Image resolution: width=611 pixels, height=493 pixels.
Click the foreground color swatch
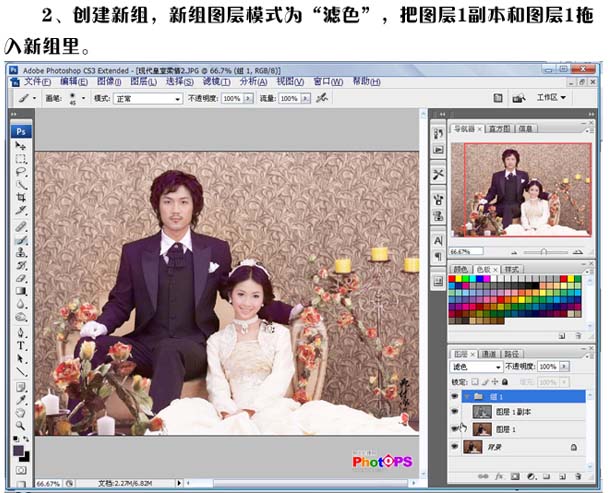[19, 451]
